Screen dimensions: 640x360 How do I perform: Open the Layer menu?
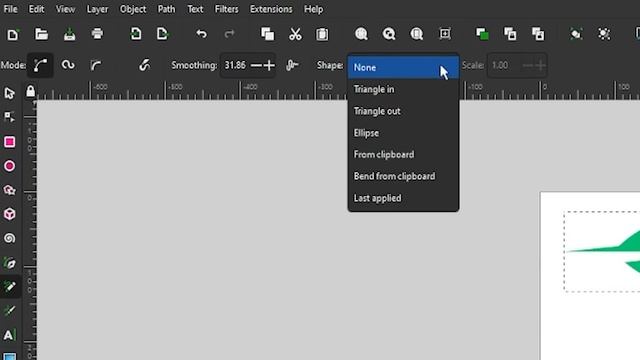(x=97, y=9)
